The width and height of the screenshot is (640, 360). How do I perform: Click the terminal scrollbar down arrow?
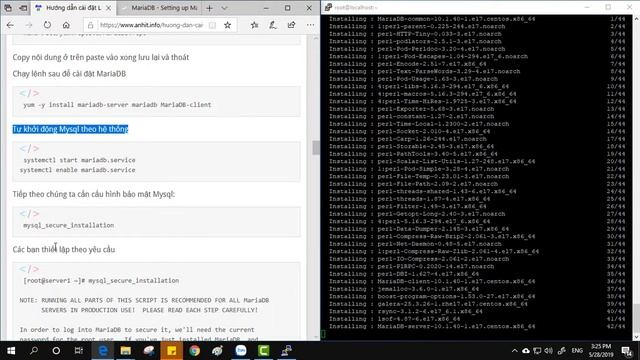pyautogui.click(x=636, y=337)
